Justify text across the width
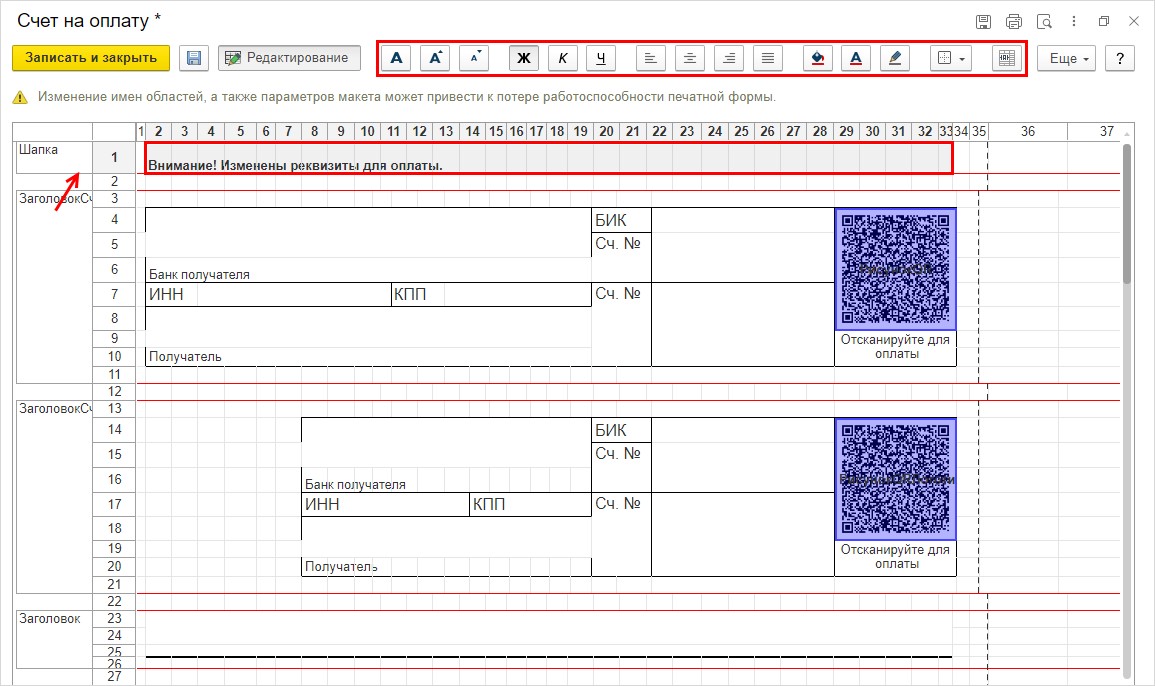This screenshot has height=686, width=1155. click(x=768, y=58)
